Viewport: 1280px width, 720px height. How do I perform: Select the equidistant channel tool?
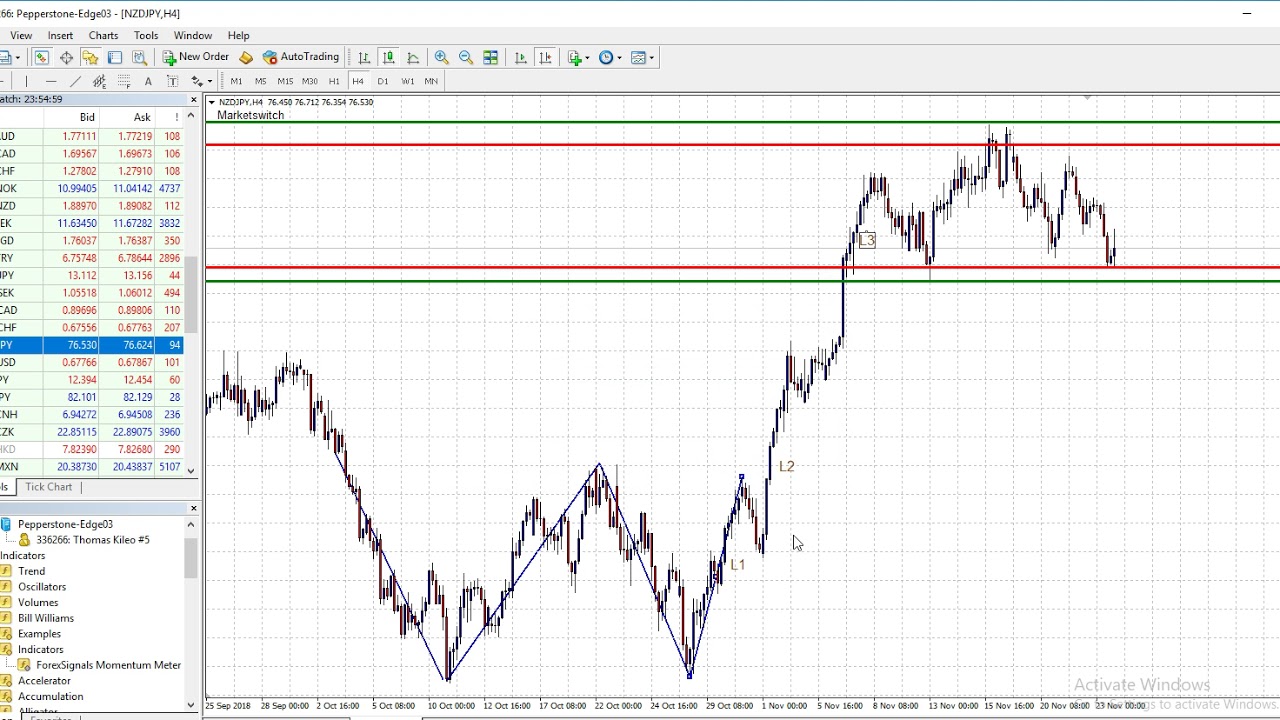(99, 81)
